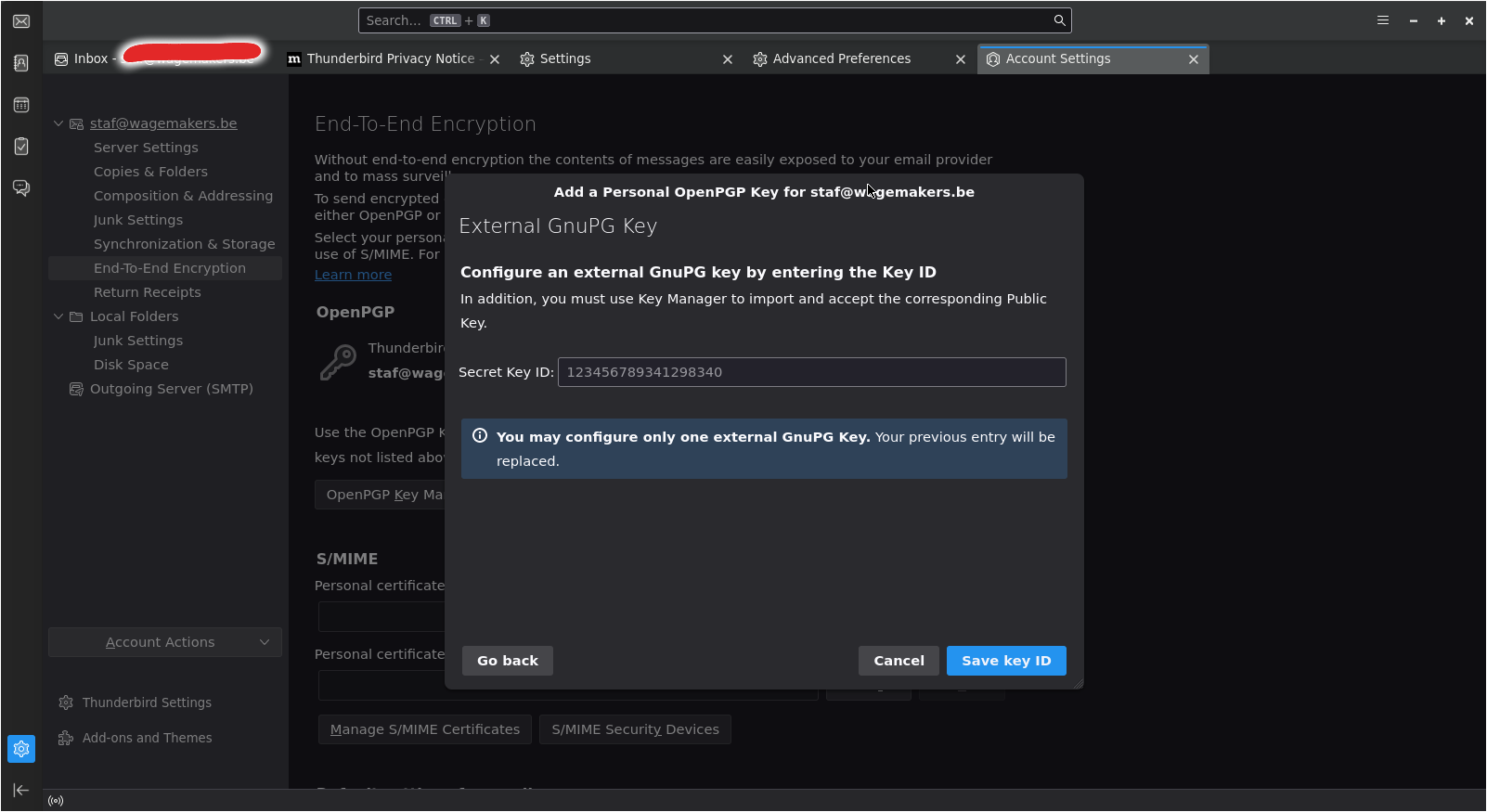Cancel the external GnuPG key dialog
This screenshot has height=812, width=1487.
coord(899,661)
